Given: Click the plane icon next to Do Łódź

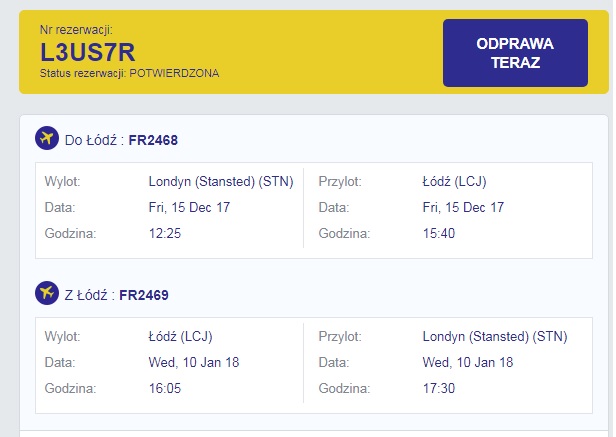Looking at the screenshot, I should tap(47, 138).
